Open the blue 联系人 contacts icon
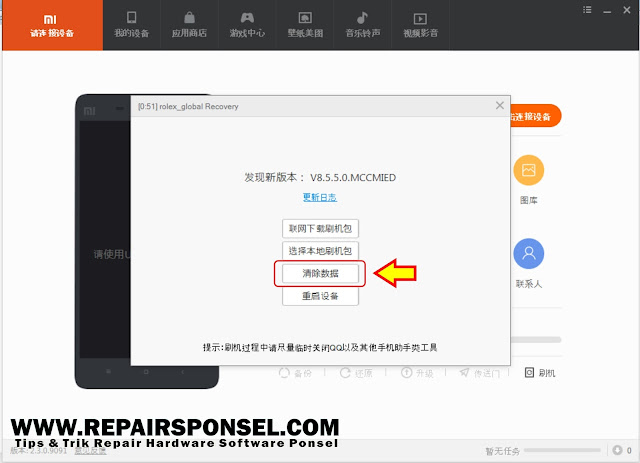640x463 pixels. tap(529, 254)
